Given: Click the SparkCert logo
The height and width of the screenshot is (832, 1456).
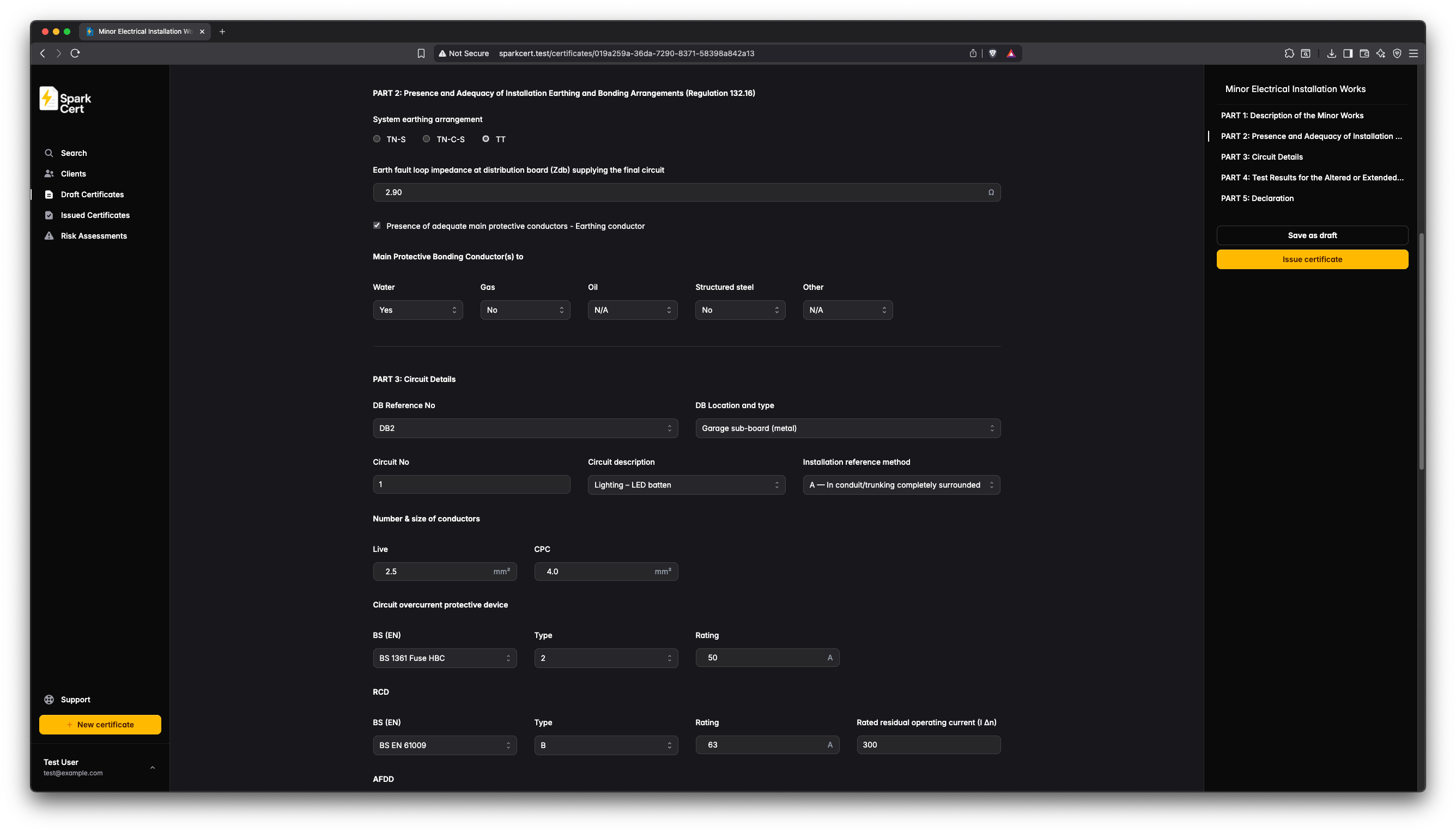Looking at the screenshot, I should pyautogui.click(x=64, y=99).
